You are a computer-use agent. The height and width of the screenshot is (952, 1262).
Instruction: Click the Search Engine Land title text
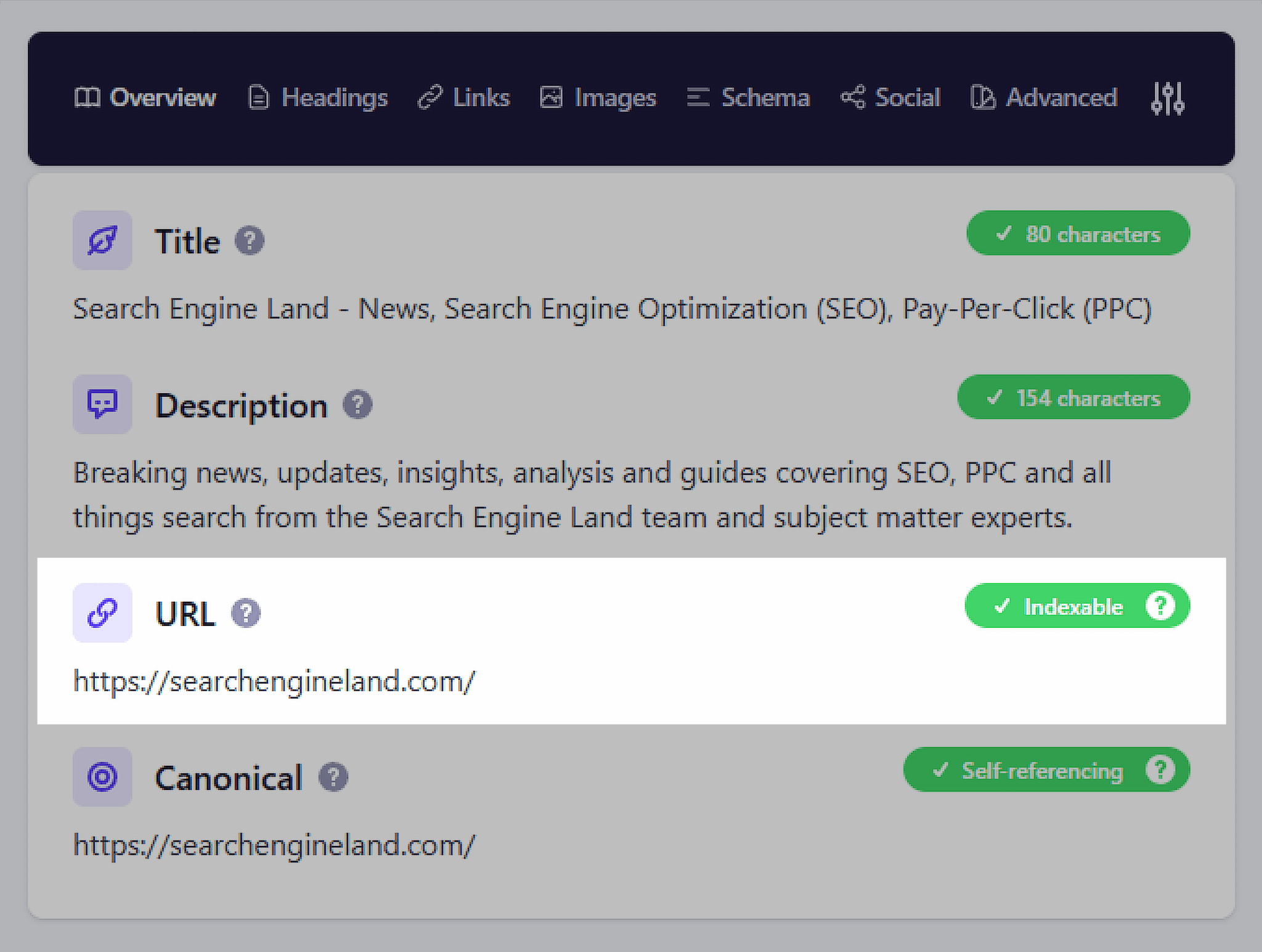tap(613, 309)
